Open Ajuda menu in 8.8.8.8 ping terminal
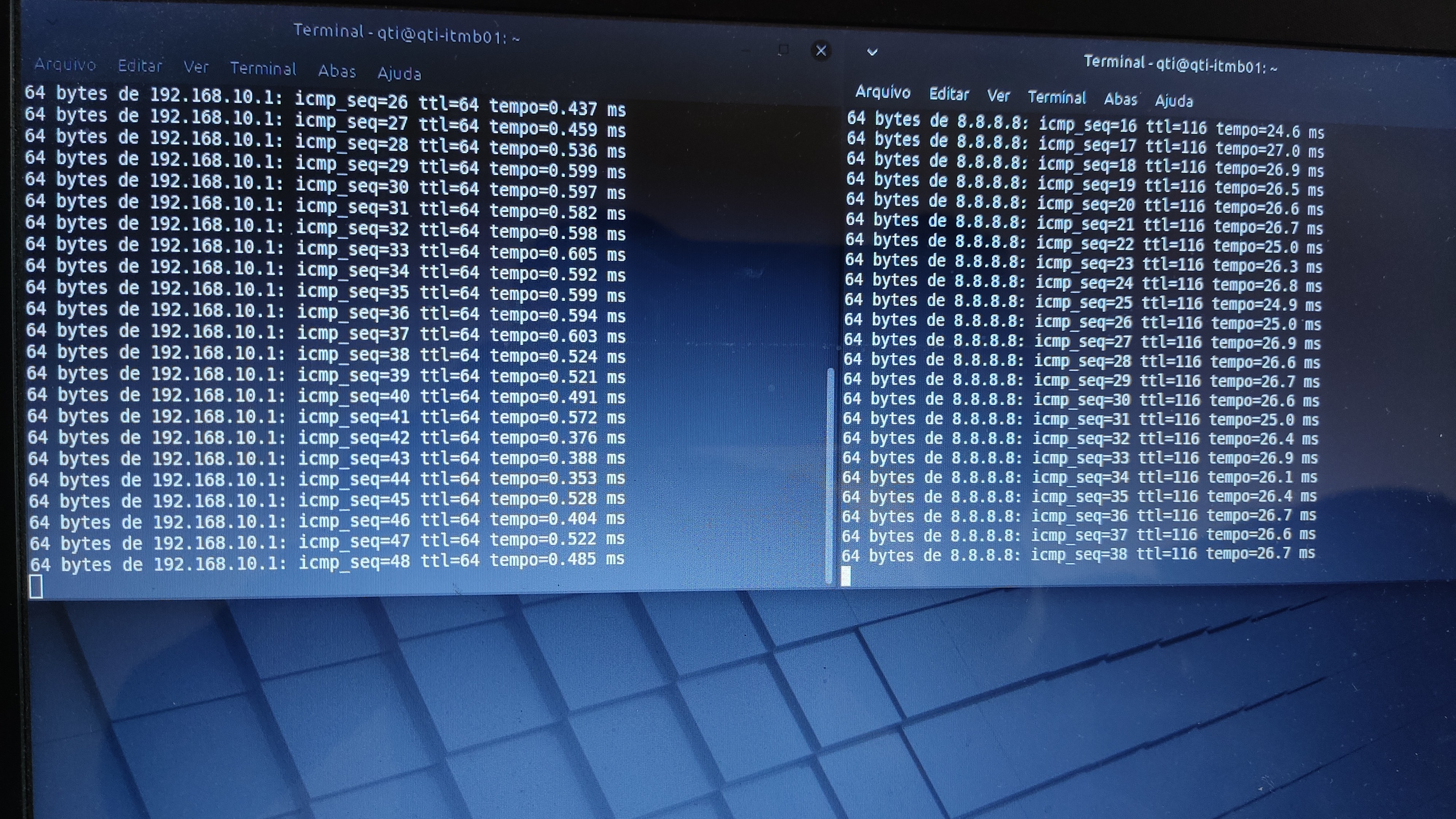 click(x=1174, y=101)
